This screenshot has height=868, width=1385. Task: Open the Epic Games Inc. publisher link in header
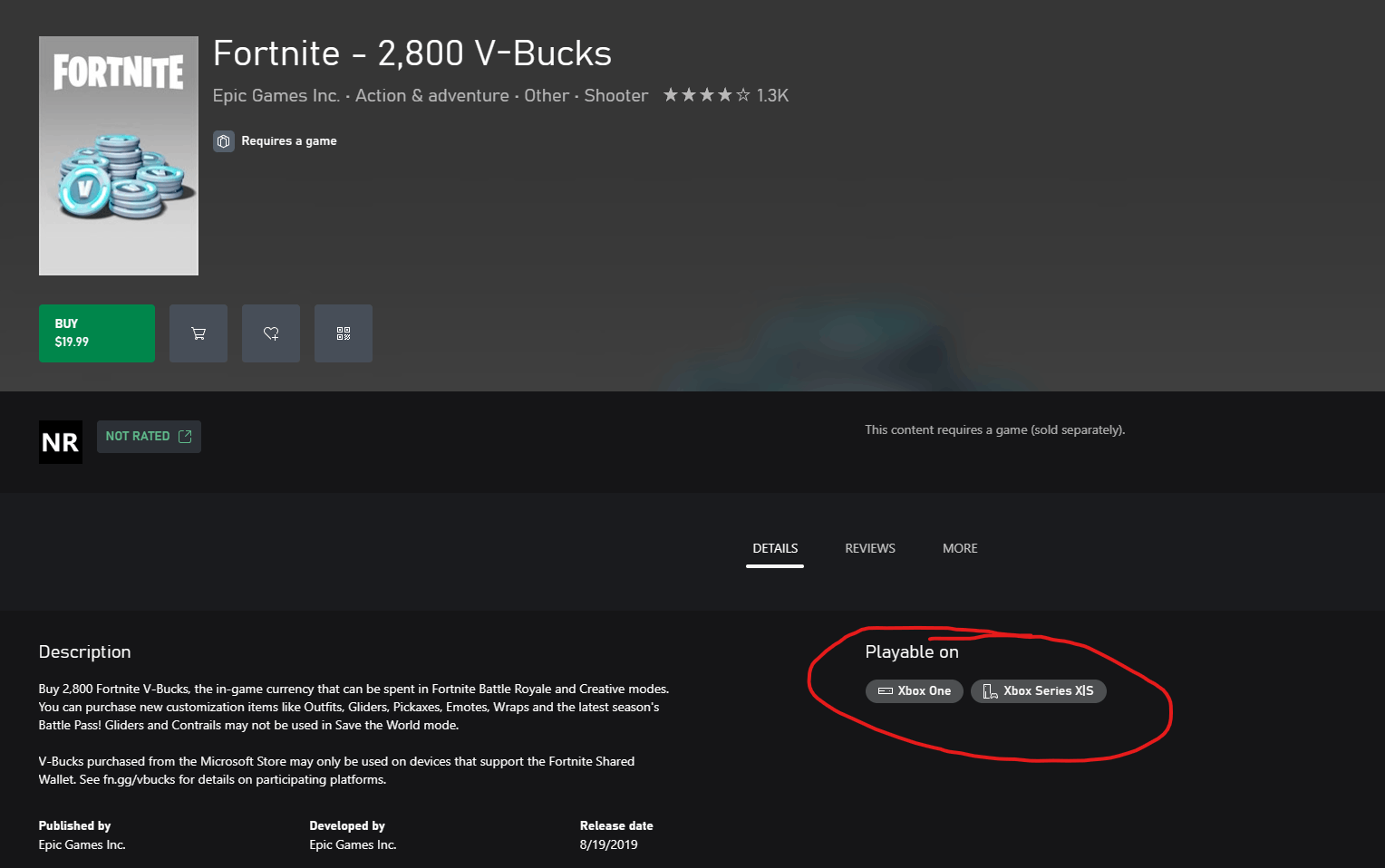tap(276, 95)
